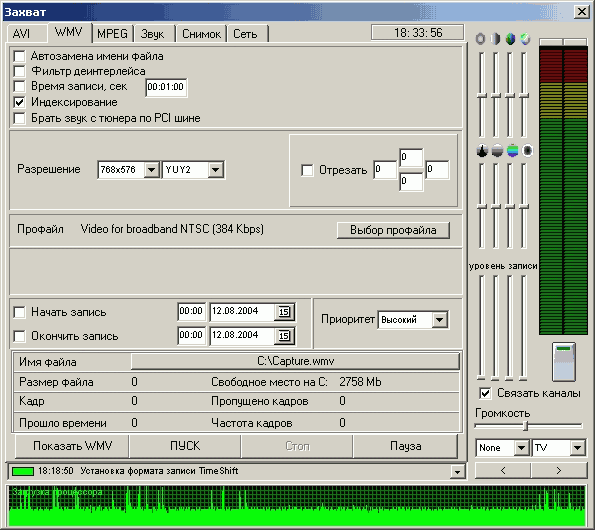Open the Снимок tab
The width and height of the screenshot is (595, 530).
pyautogui.click(x=201, y=34)
